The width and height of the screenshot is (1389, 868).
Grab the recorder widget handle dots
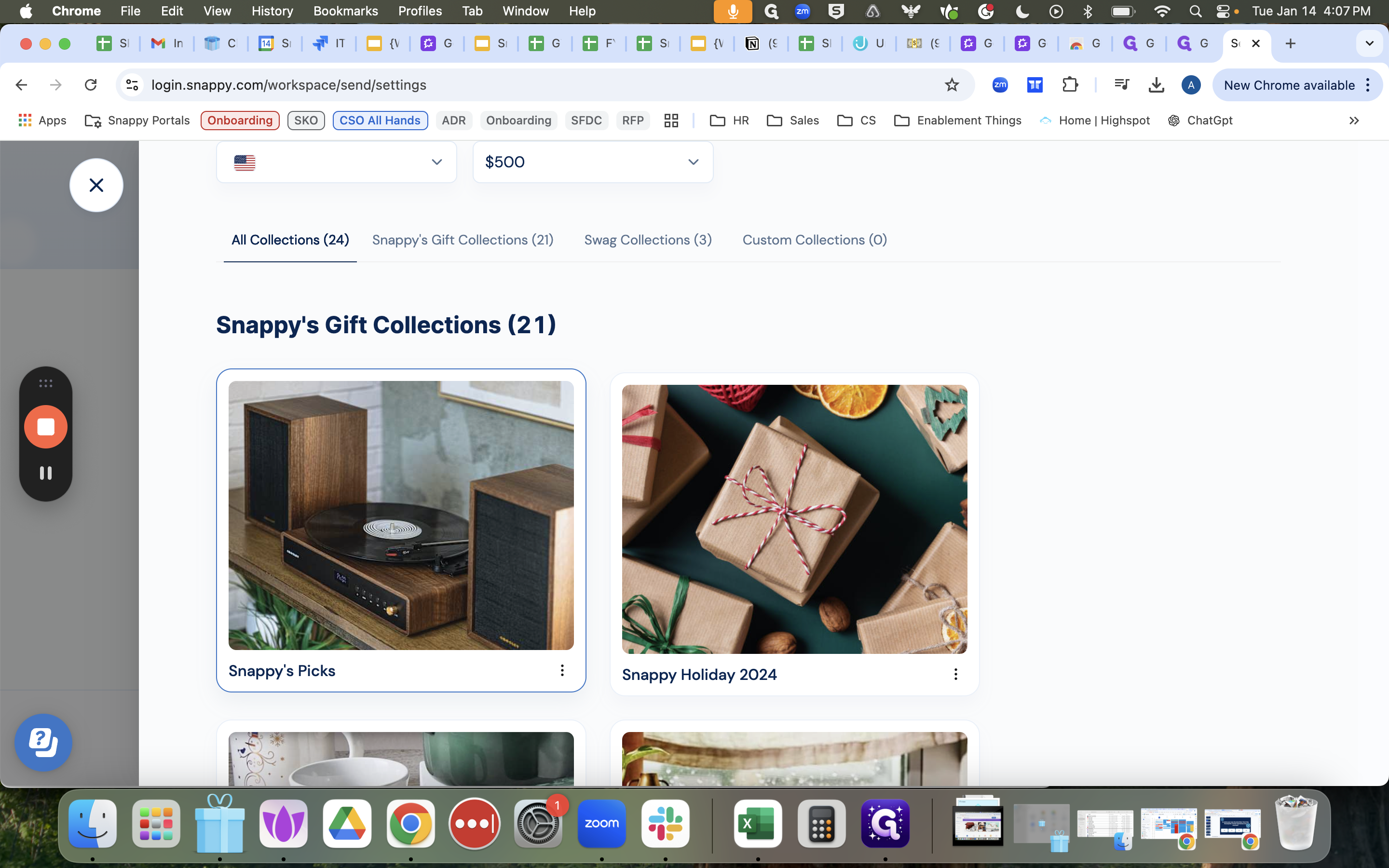(x=45, y=383)
